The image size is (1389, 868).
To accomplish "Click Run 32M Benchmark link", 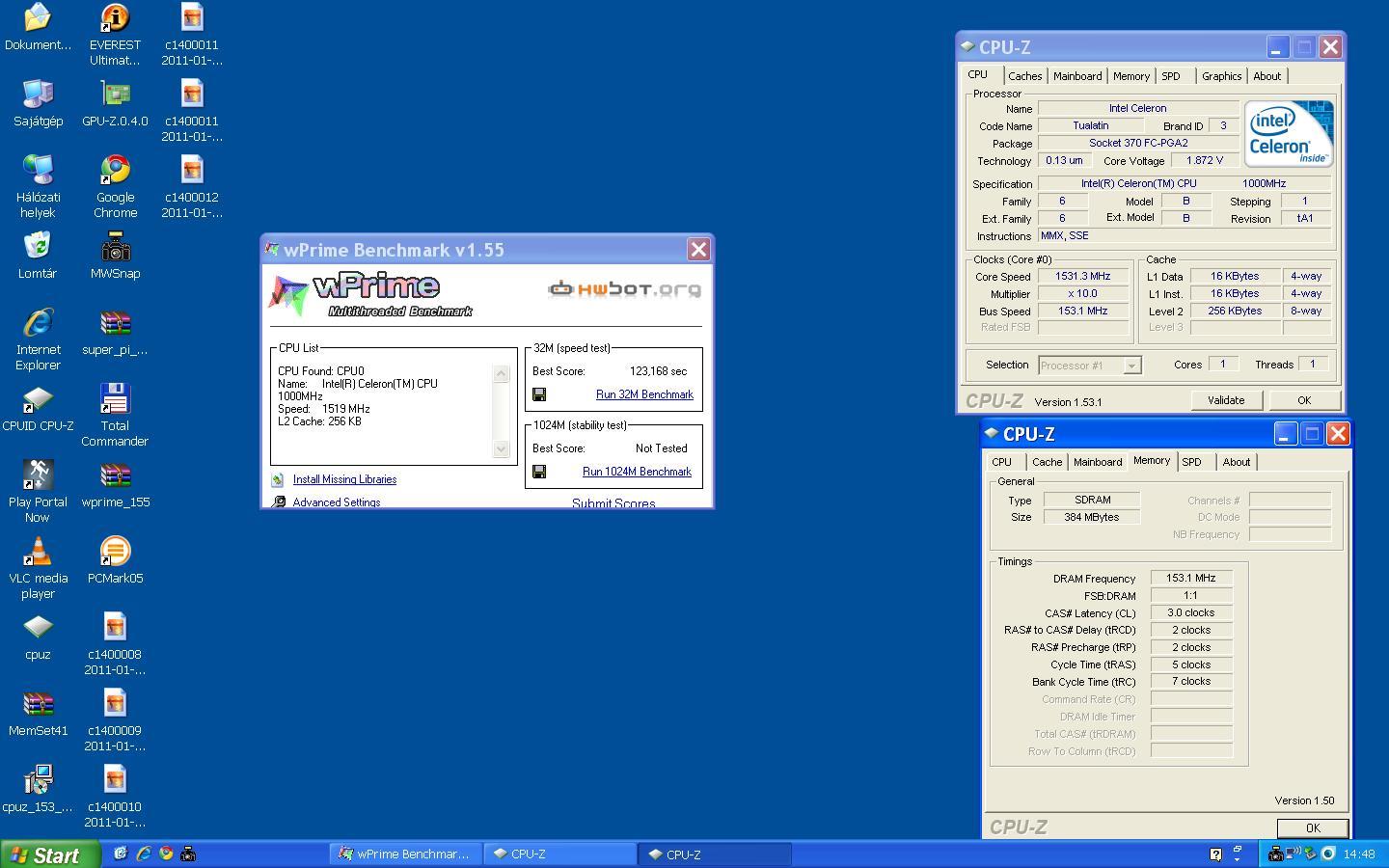I will pos(644,394).
